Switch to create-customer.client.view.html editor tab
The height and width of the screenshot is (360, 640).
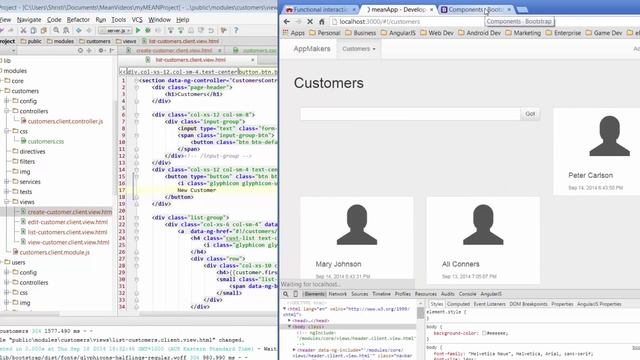174,51
